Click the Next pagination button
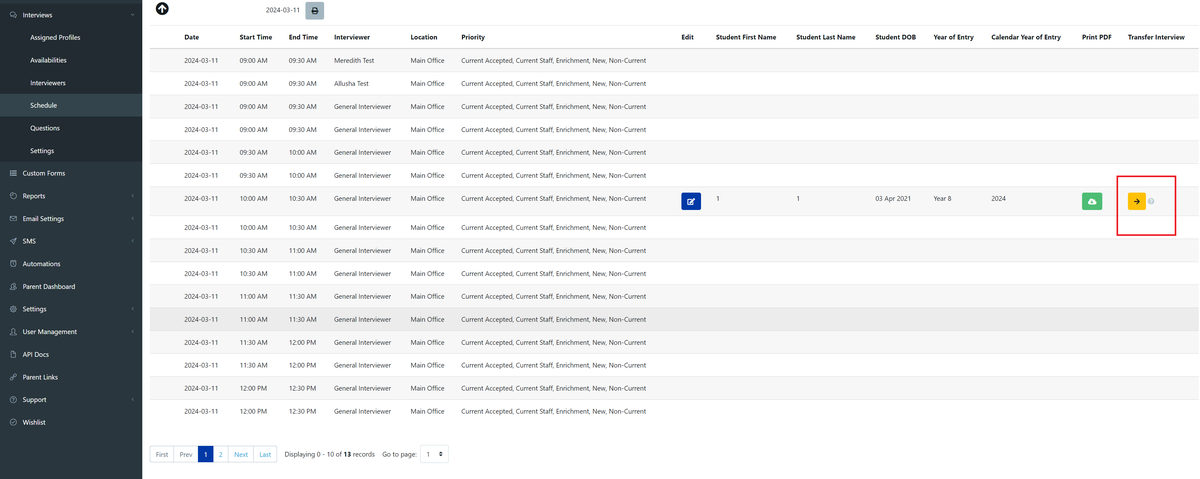Screen dimensions: 1200x479 click(241, 454)
